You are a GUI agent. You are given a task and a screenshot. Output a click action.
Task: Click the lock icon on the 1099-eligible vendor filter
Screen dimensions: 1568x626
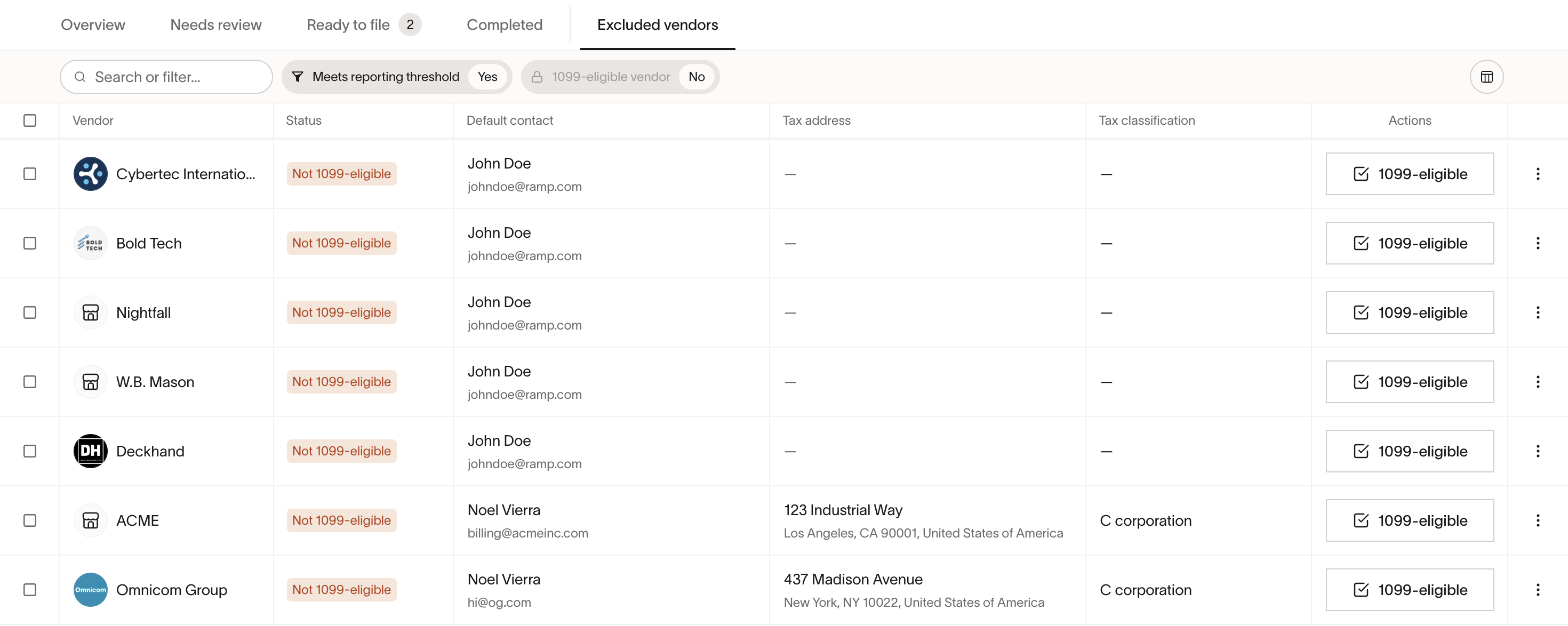(x=537, y=77)
